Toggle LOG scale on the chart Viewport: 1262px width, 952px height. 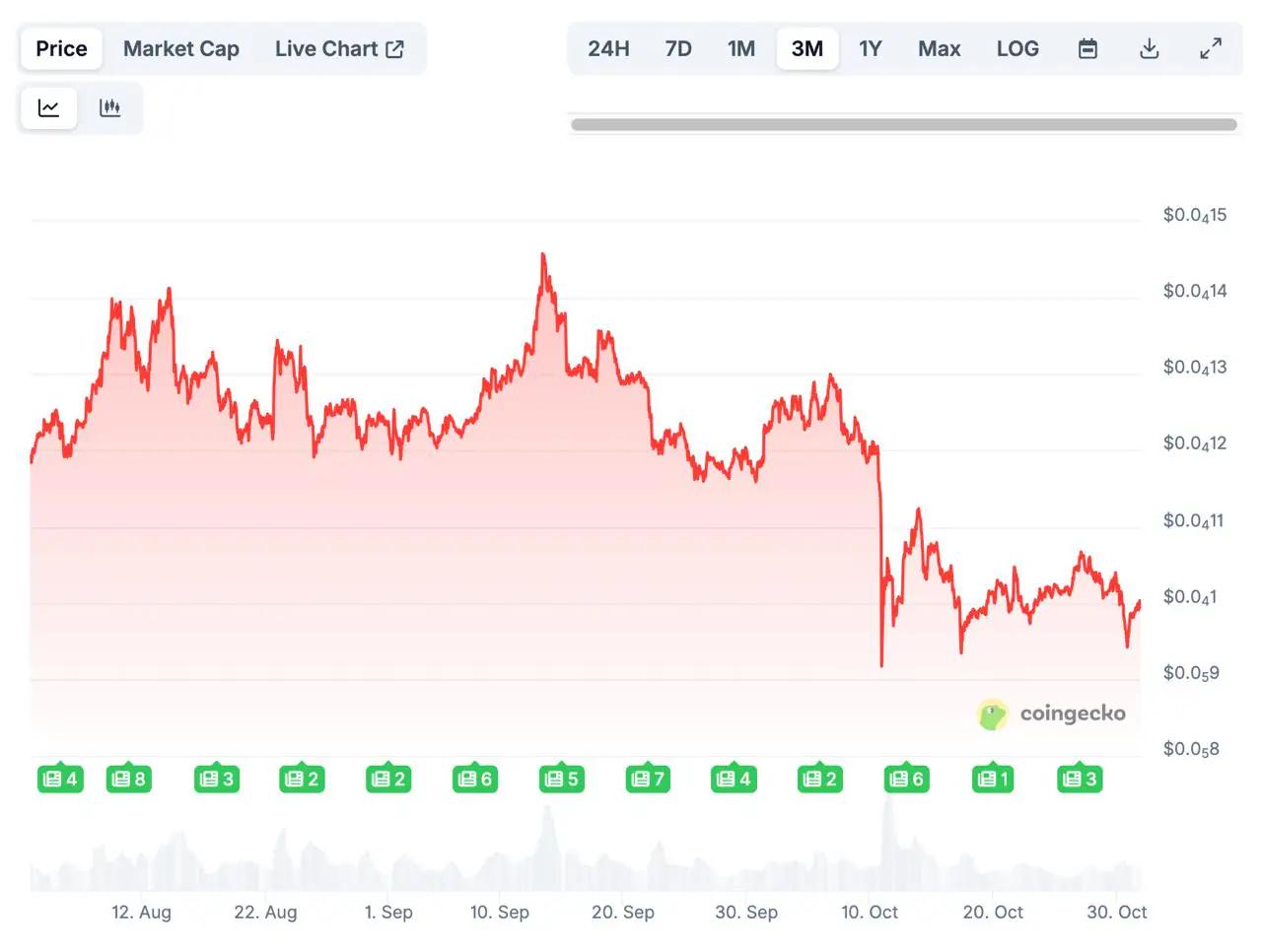tap(1017, 48)
